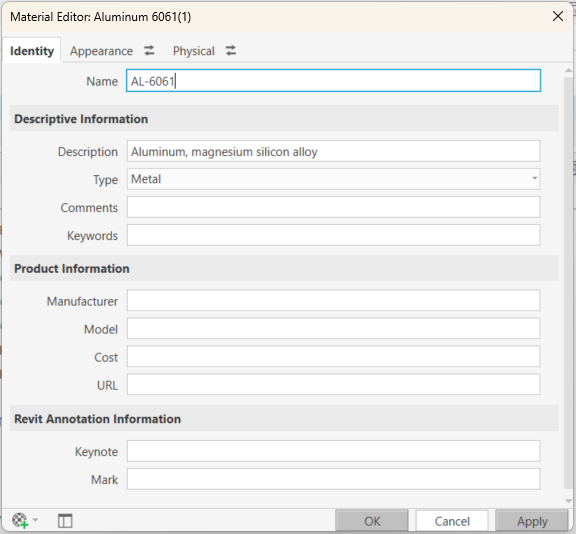
Task: Click the Comments input field
Action: pos(334,207)
